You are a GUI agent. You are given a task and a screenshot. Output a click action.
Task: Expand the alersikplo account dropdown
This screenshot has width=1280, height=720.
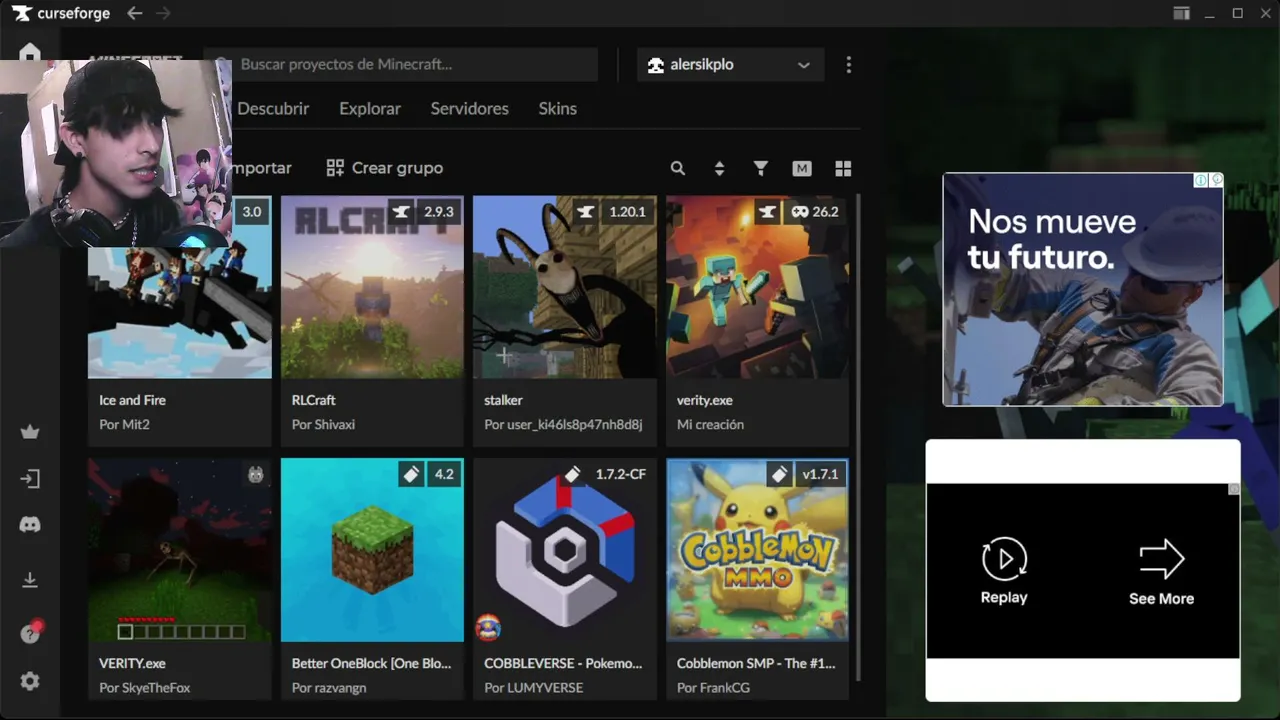730,65
